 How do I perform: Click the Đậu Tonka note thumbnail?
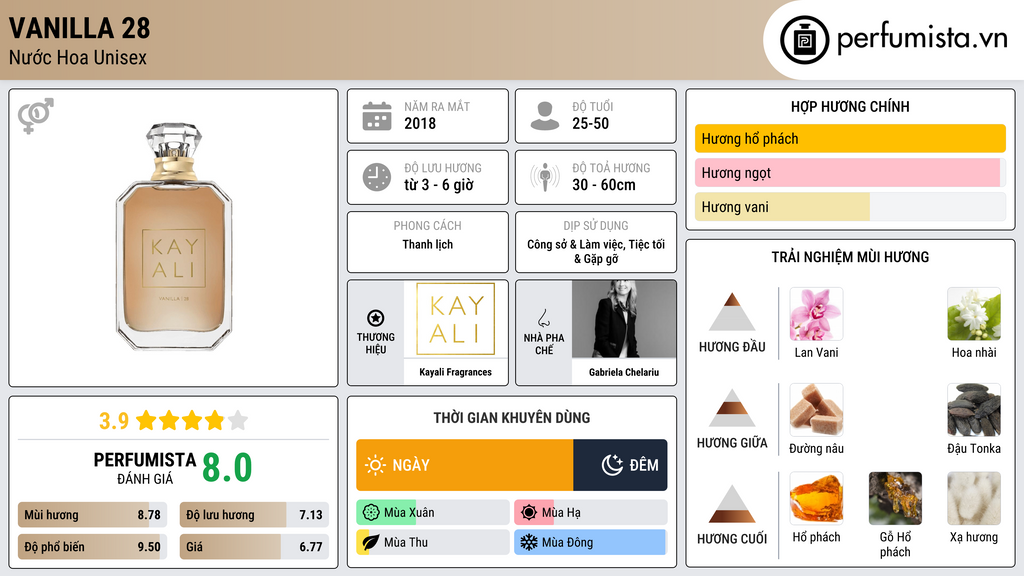coord(973,410)
